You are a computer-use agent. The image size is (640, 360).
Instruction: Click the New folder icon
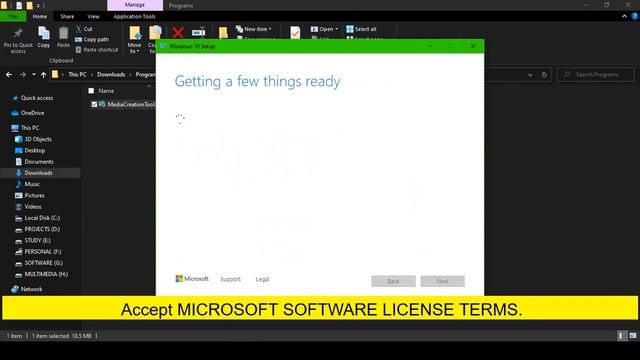pos(223,33)
